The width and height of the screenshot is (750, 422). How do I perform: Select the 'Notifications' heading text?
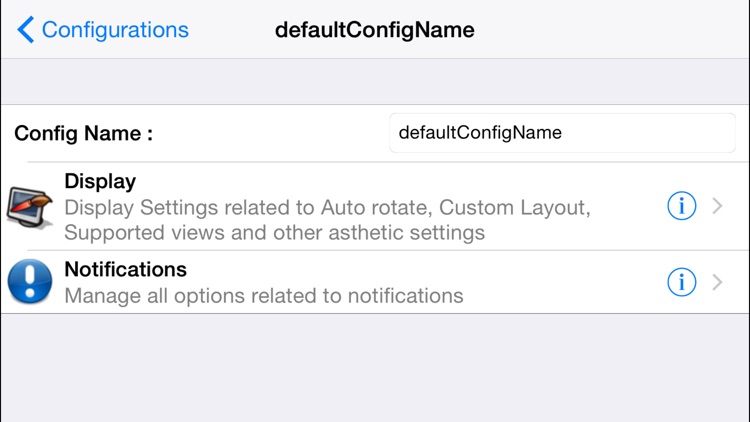(125, 270)
